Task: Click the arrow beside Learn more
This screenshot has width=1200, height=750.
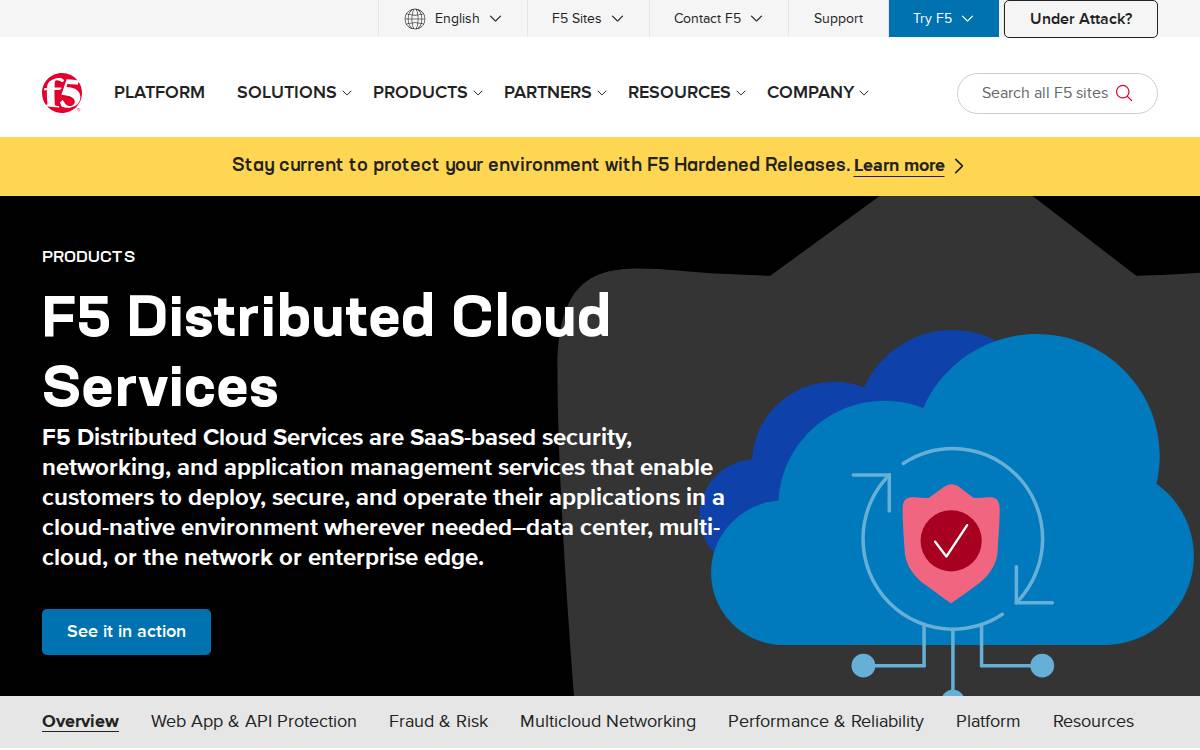Action: pyautogui.click(x=959, y=166)
